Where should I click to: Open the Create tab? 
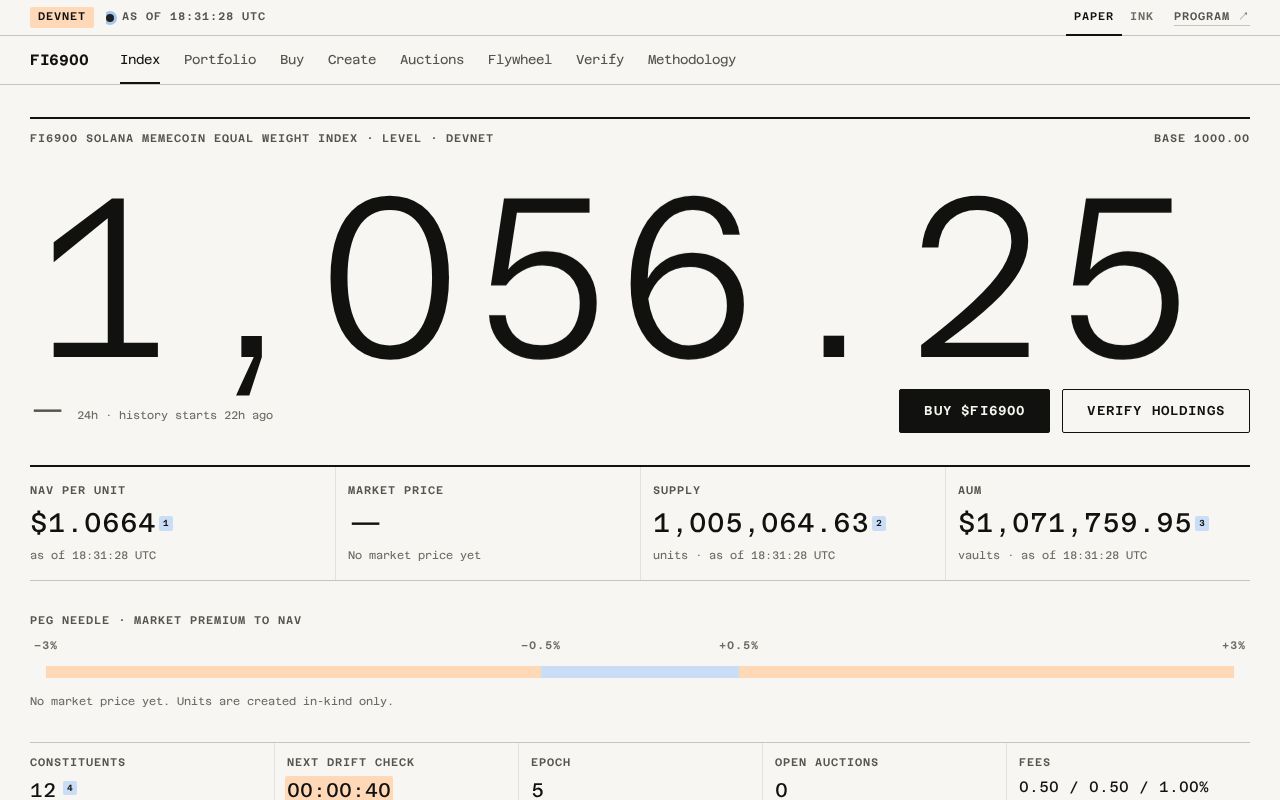352,60
